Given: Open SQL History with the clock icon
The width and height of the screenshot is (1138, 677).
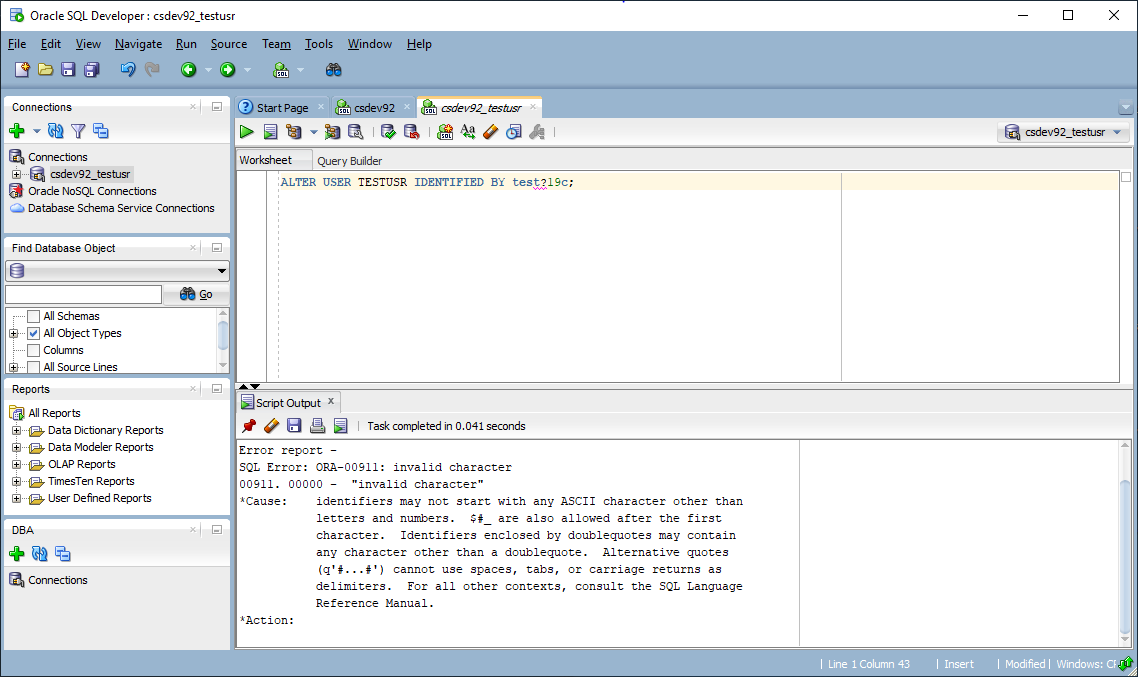Looking at the screenshot, I should click(x=513, y=132).
